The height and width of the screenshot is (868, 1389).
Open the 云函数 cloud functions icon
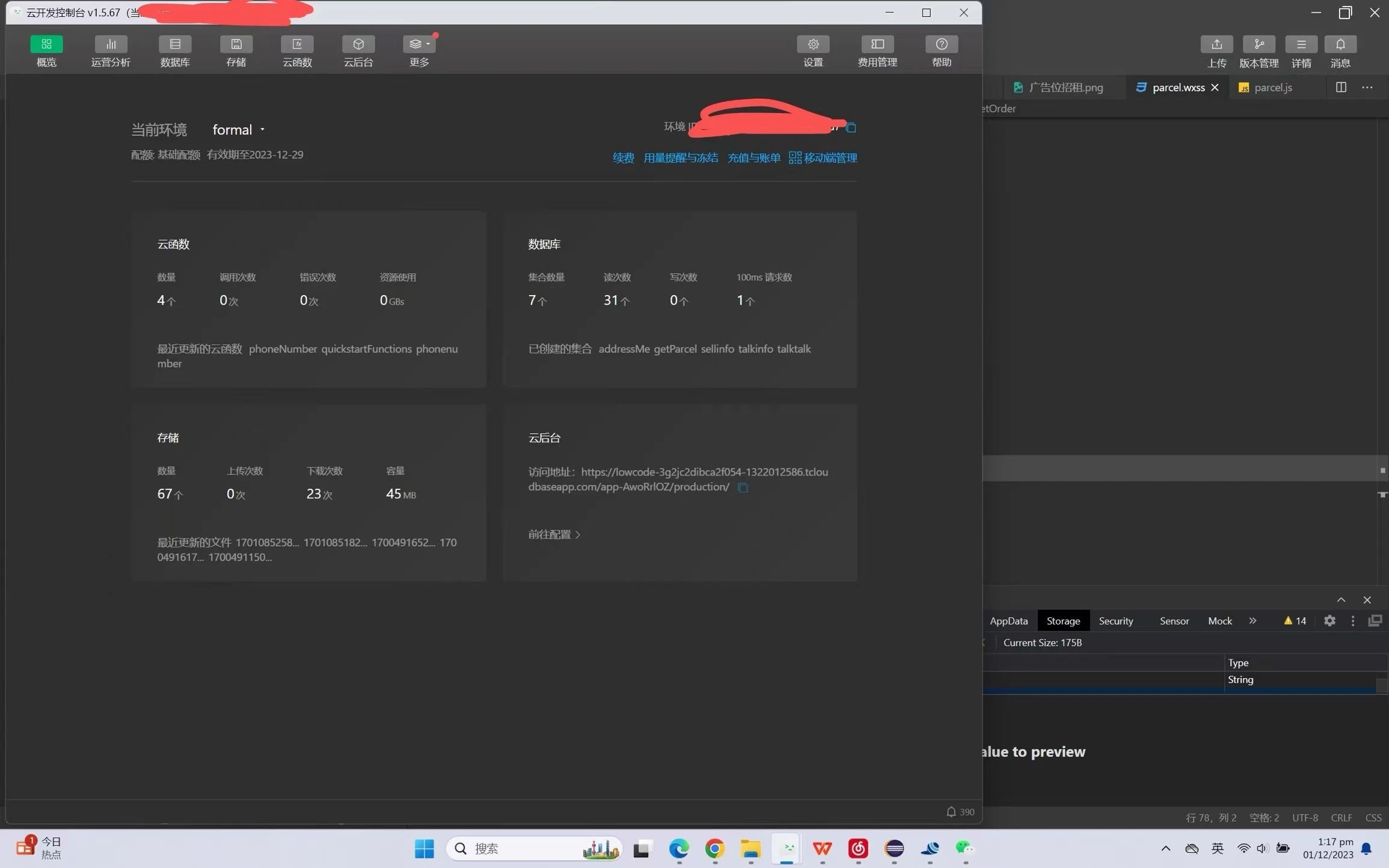tap(297, 45)
